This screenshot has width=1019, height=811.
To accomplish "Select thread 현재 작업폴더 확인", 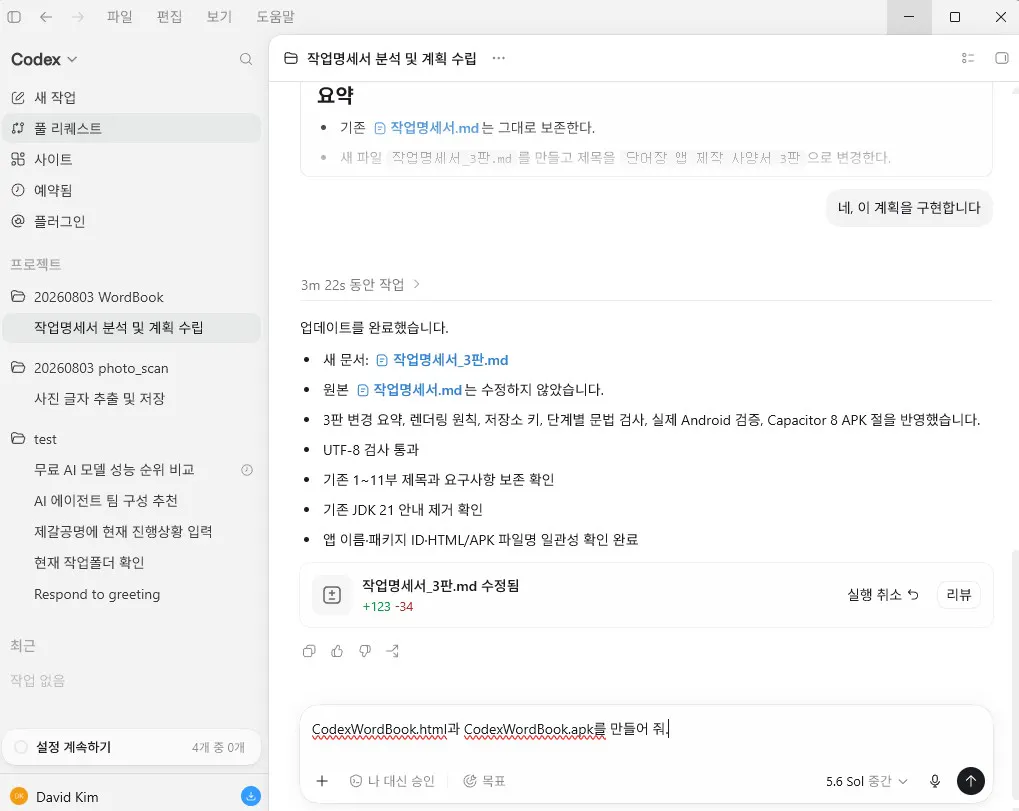I will (132, 563).
